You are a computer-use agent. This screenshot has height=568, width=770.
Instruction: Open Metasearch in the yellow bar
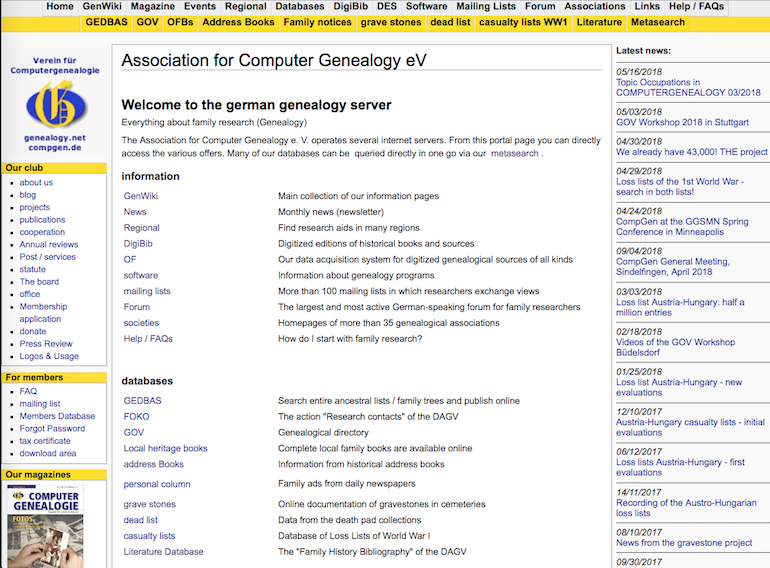(x=658, y=23)
